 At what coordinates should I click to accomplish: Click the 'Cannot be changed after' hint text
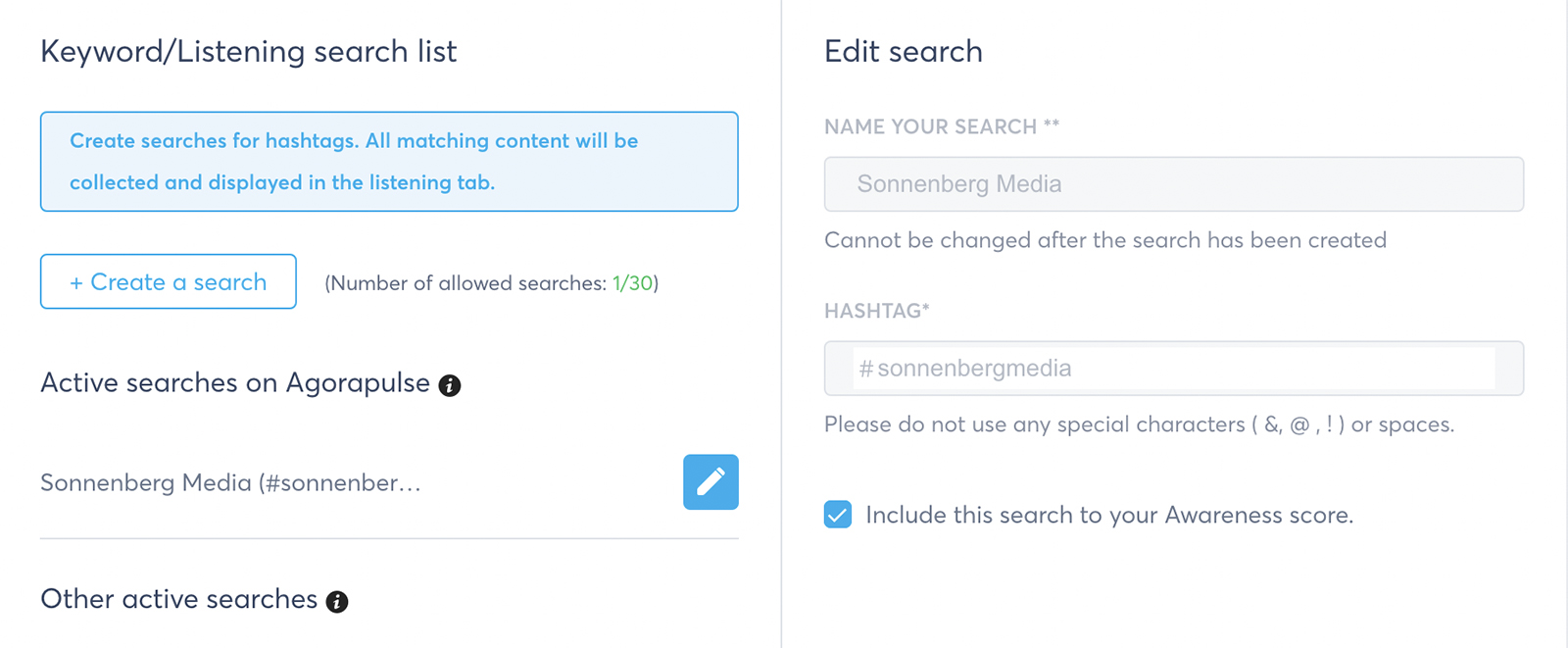[1105, 240]
